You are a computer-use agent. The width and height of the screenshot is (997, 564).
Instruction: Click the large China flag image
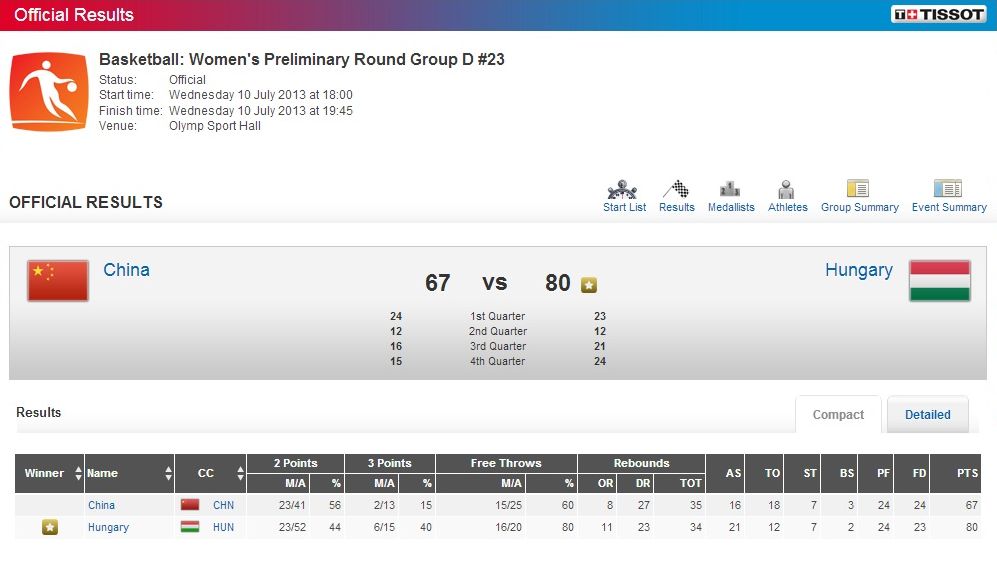pyautogui.click(x=58, y=281)
